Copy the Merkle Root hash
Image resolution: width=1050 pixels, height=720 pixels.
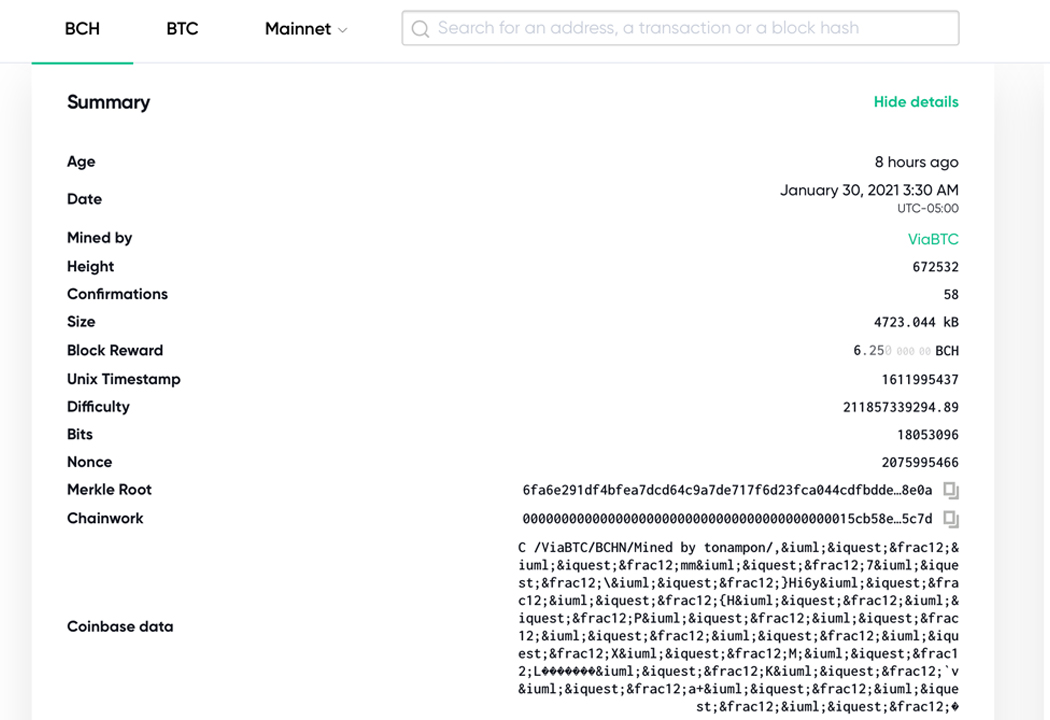(951, 490)
